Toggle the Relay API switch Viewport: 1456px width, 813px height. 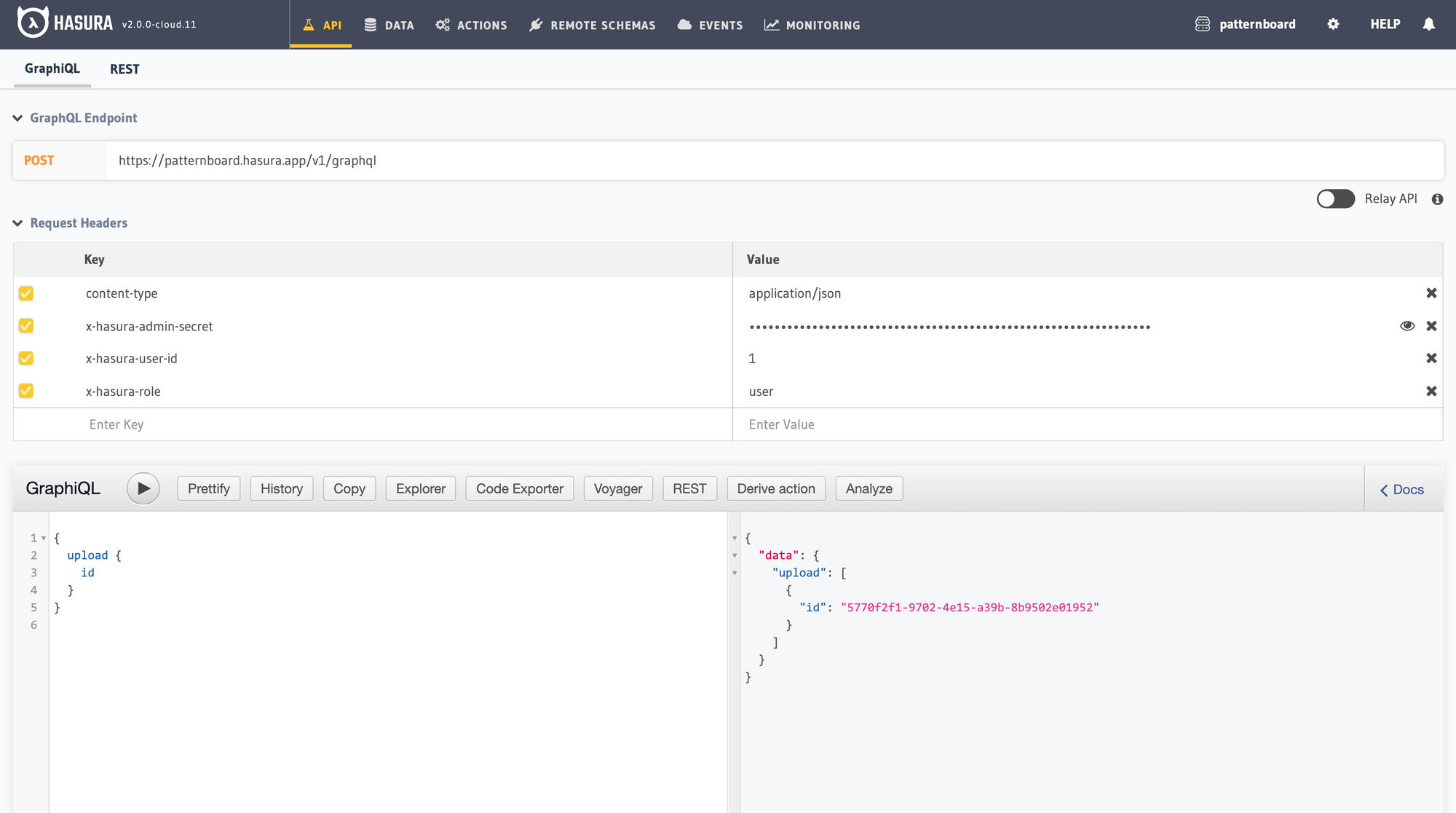(1335, 199)
